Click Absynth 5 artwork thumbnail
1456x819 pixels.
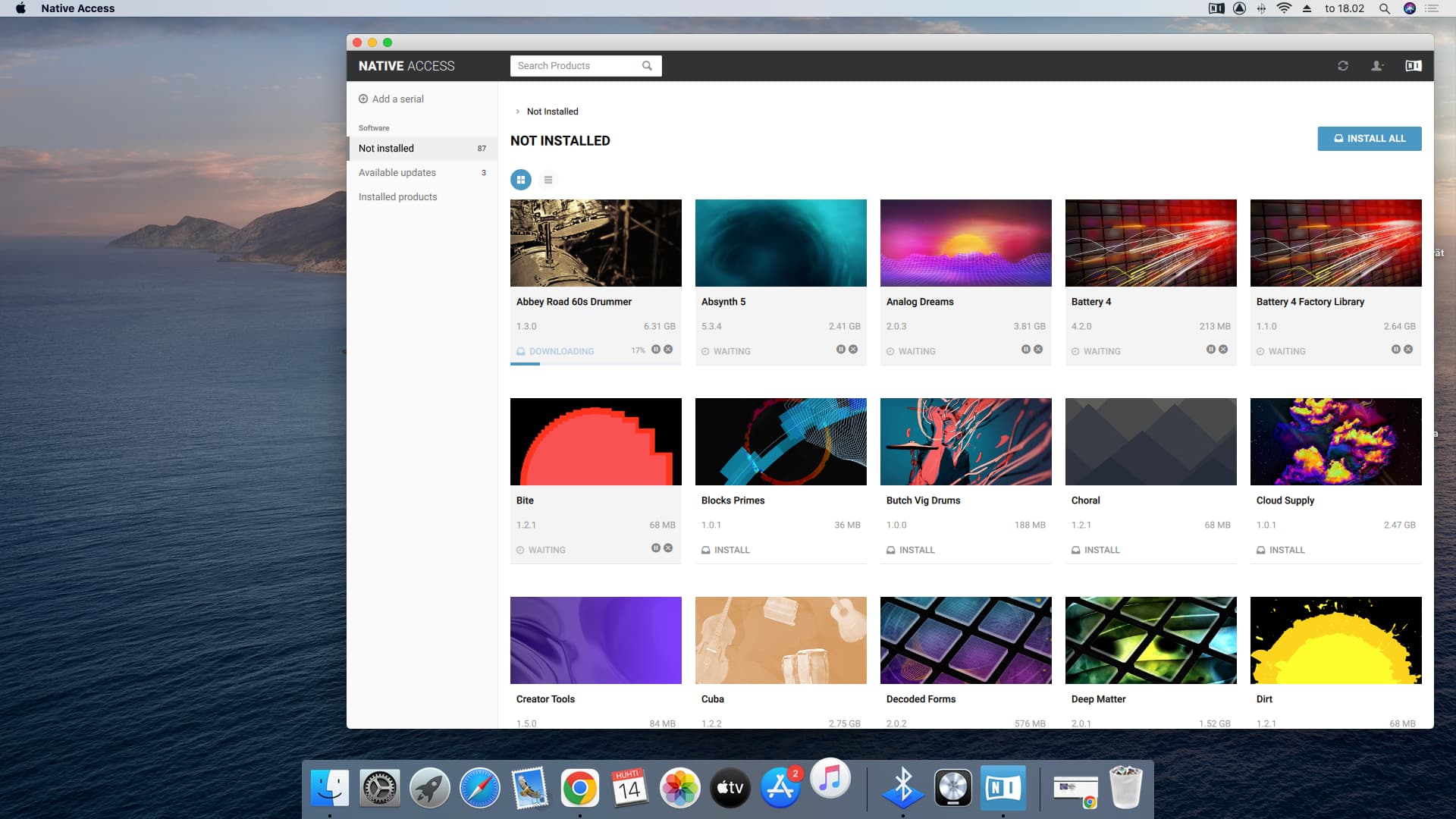781,243
